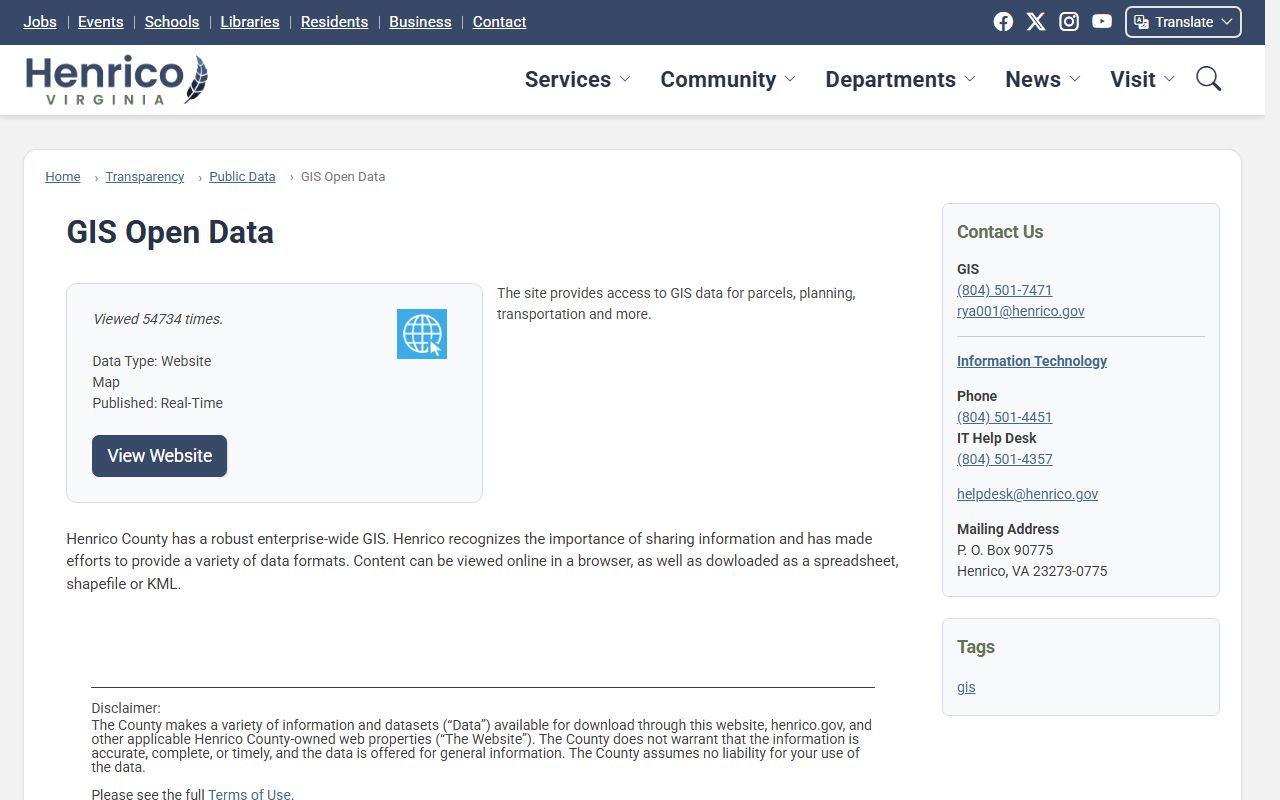The height and width of the screenshot is (800, 1280).
Task: Open Libraries in the top bar
Action: [x=250, y=22]
